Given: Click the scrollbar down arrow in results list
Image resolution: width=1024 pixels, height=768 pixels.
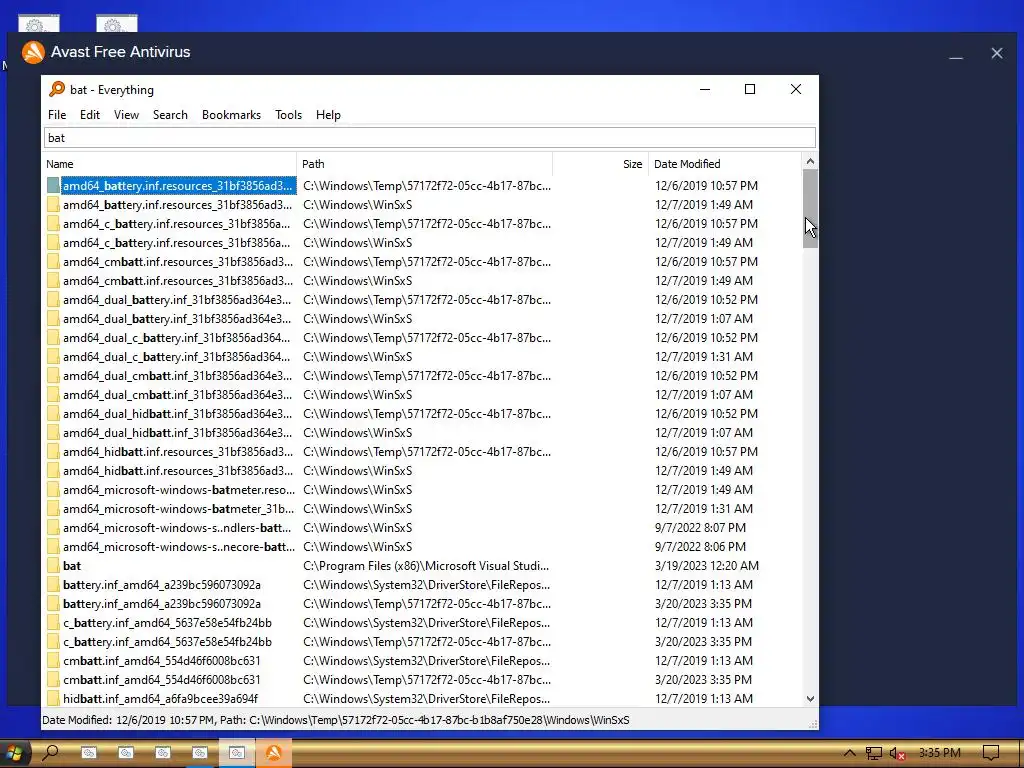Looking at the screenshot, I should point(810,699).
